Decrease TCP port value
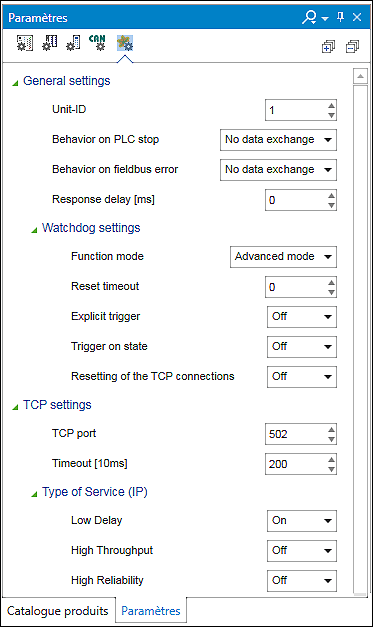The width and height of the screenshot is (373, 627). click(331, 439)
